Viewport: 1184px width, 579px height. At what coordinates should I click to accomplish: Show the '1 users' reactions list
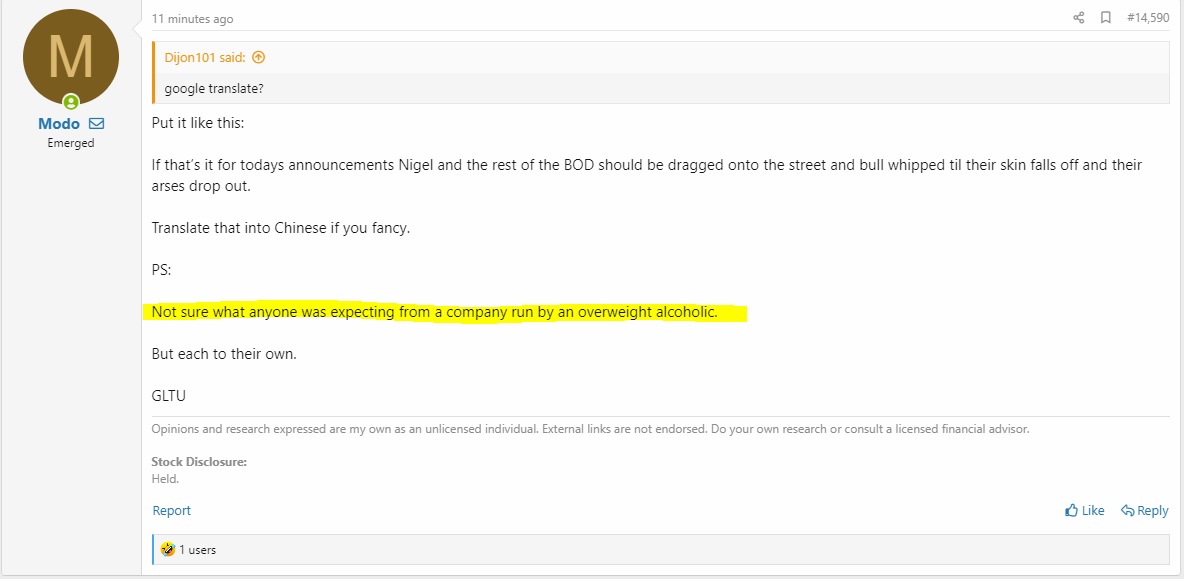pos(197,550)
